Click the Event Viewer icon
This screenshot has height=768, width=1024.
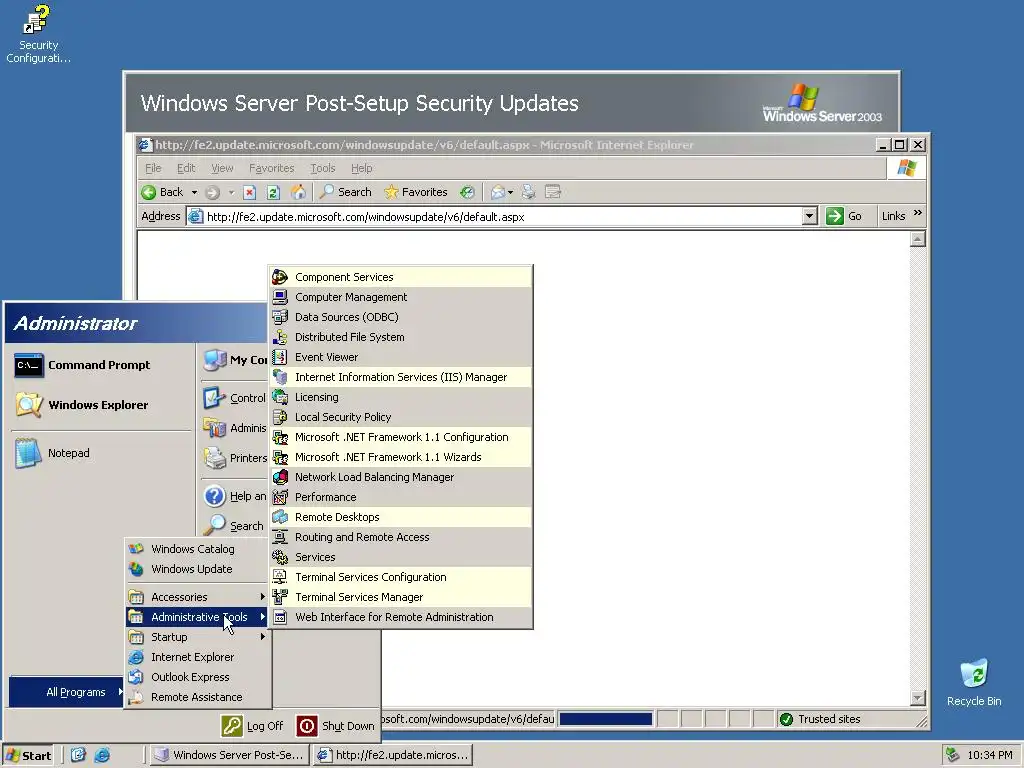click(x=280, y=357)
